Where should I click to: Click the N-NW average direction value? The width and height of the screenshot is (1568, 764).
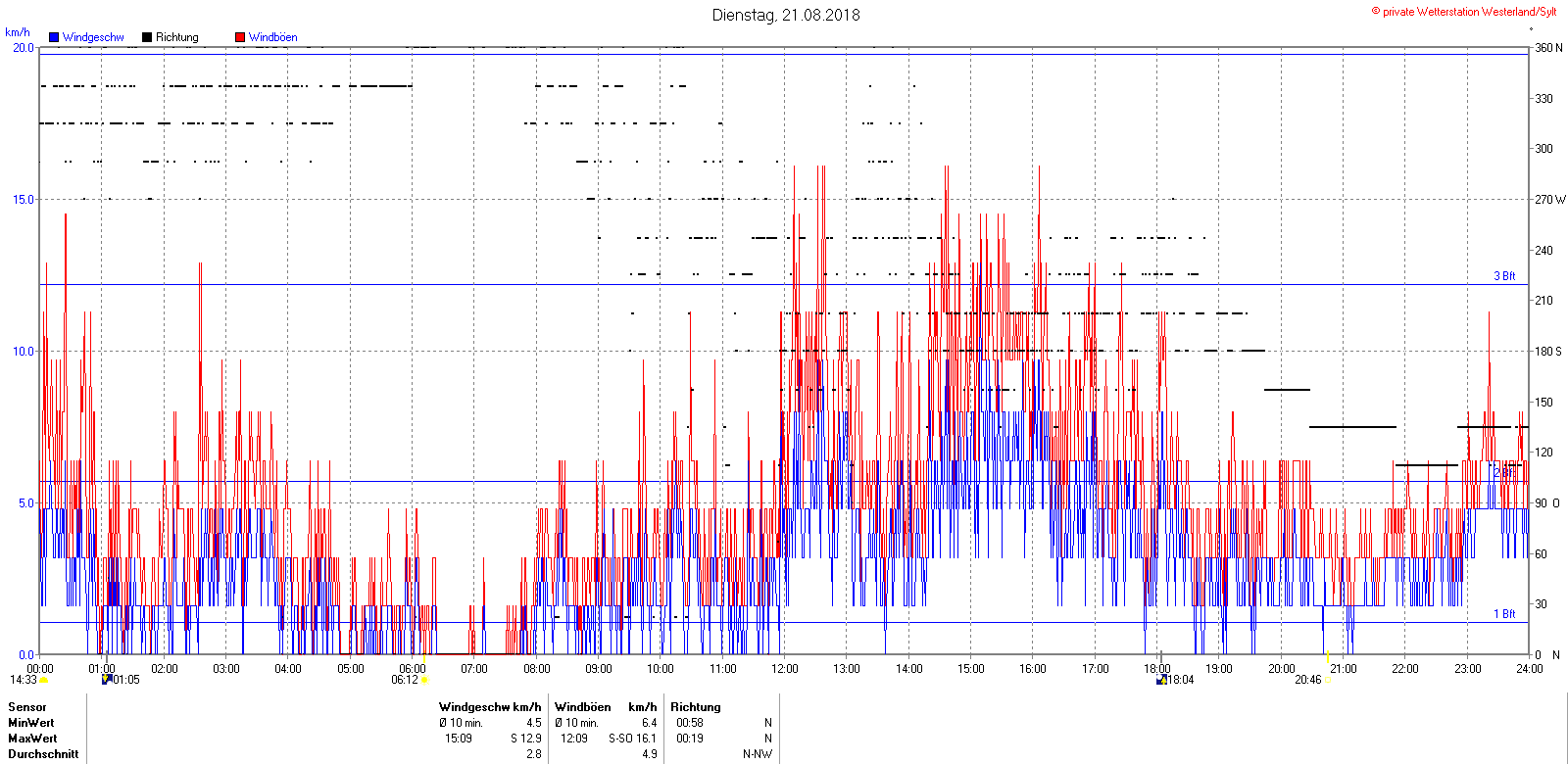pyautogui.click(x=758, y=754)
